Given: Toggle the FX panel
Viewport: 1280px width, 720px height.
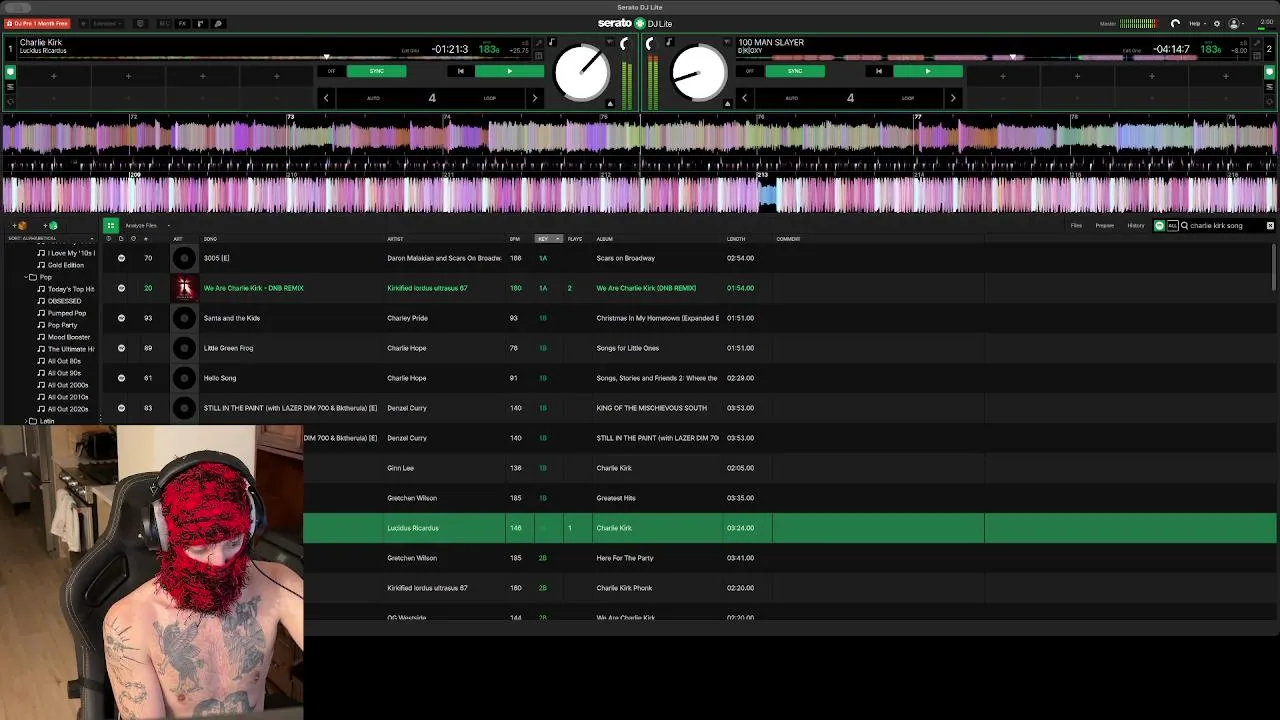Looking at the screenshot, I should point(182,23).
